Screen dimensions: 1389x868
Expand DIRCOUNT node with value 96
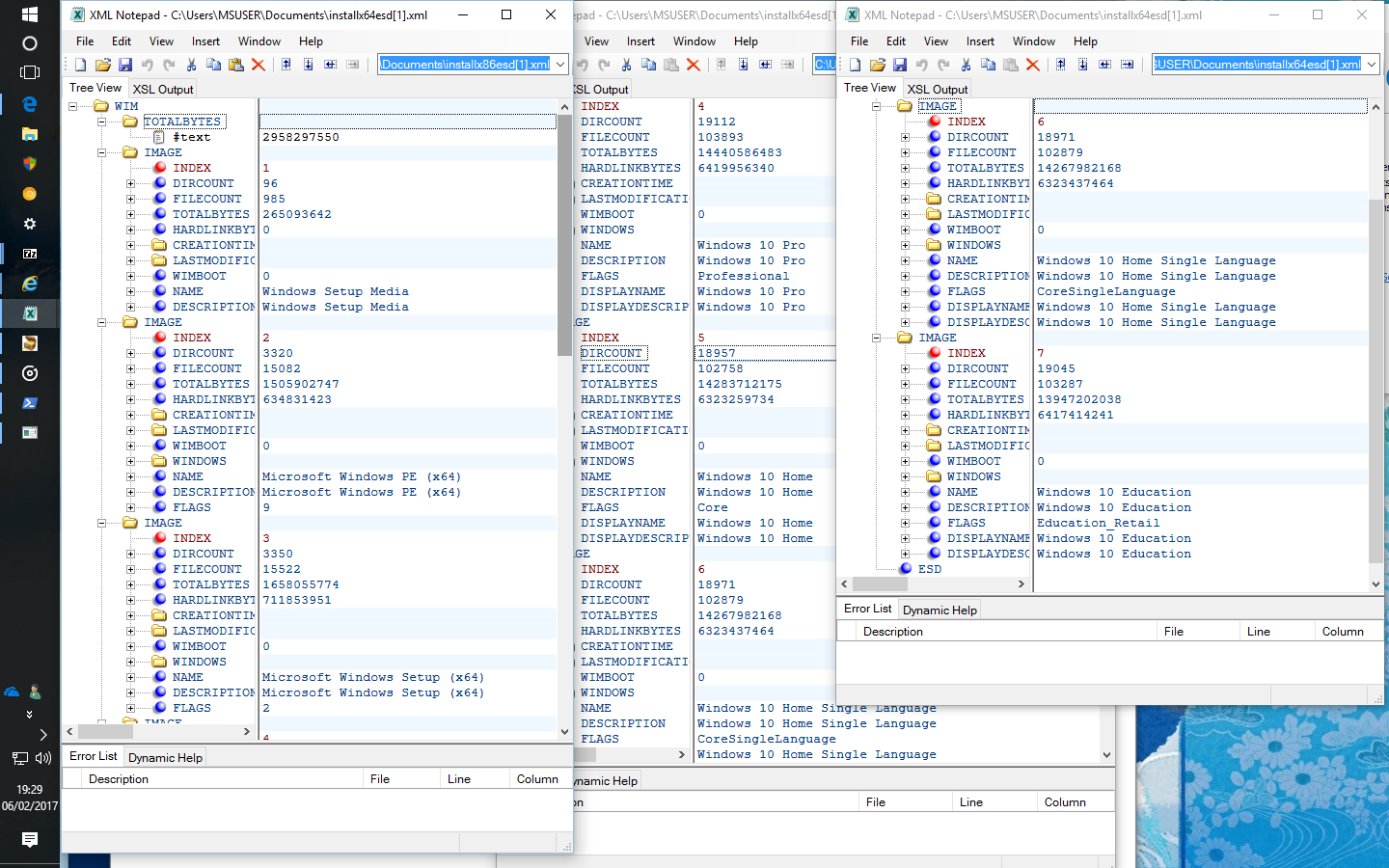[130, 183]
